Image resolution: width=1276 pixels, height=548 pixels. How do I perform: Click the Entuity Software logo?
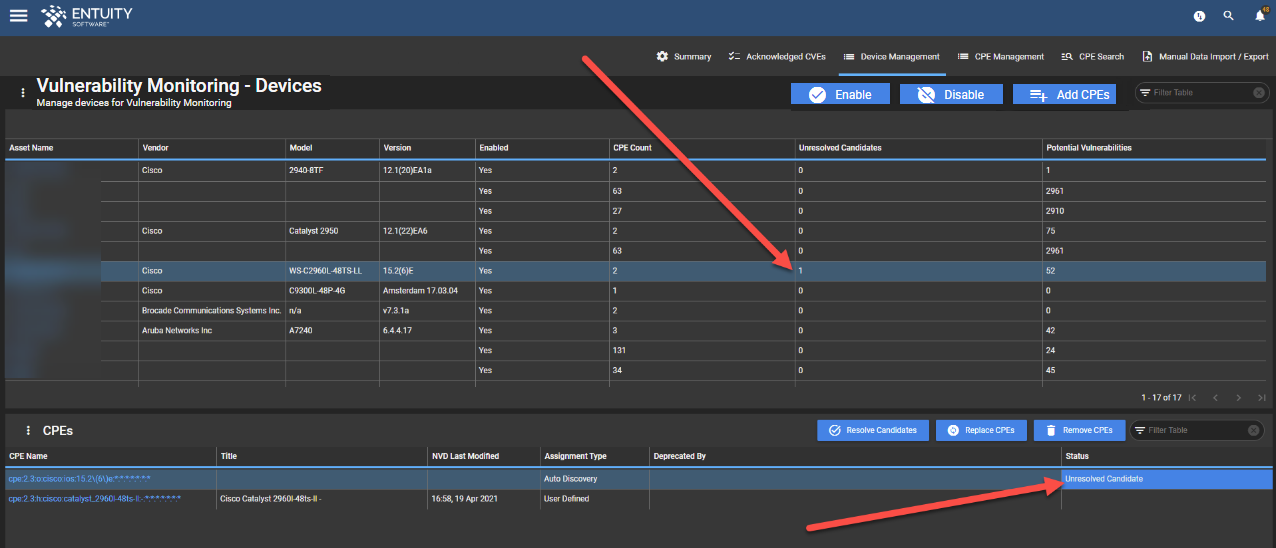(86, 15)
